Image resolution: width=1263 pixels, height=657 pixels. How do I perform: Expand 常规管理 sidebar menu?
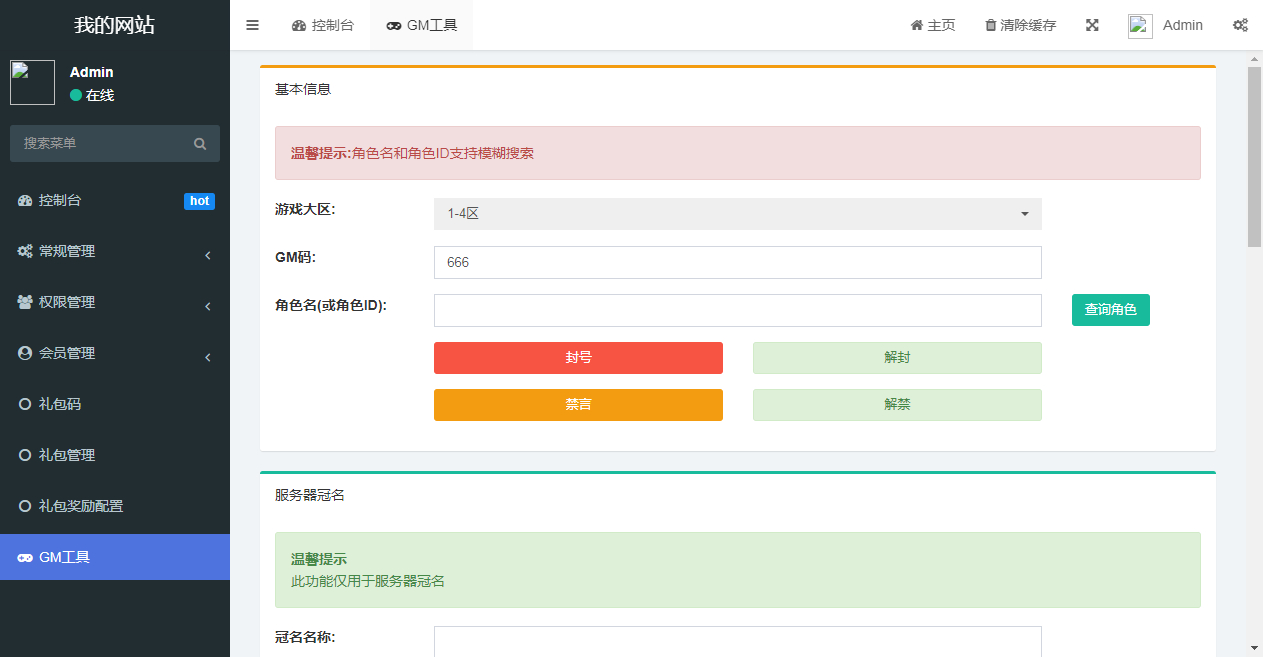[115, 252]
